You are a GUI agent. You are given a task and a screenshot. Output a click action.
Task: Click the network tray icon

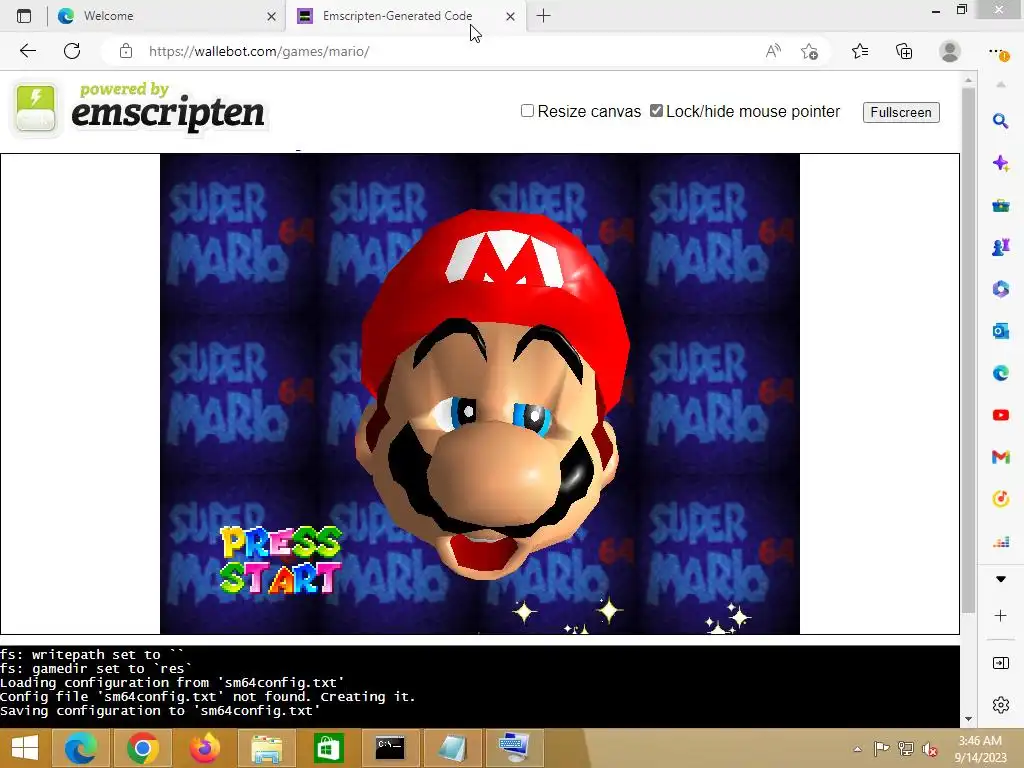[905, 749]
